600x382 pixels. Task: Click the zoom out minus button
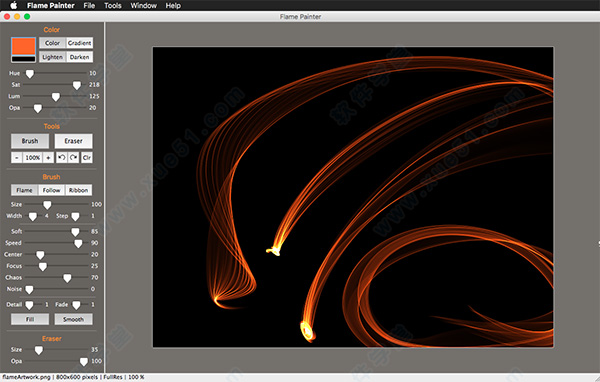tap(16, 157)
